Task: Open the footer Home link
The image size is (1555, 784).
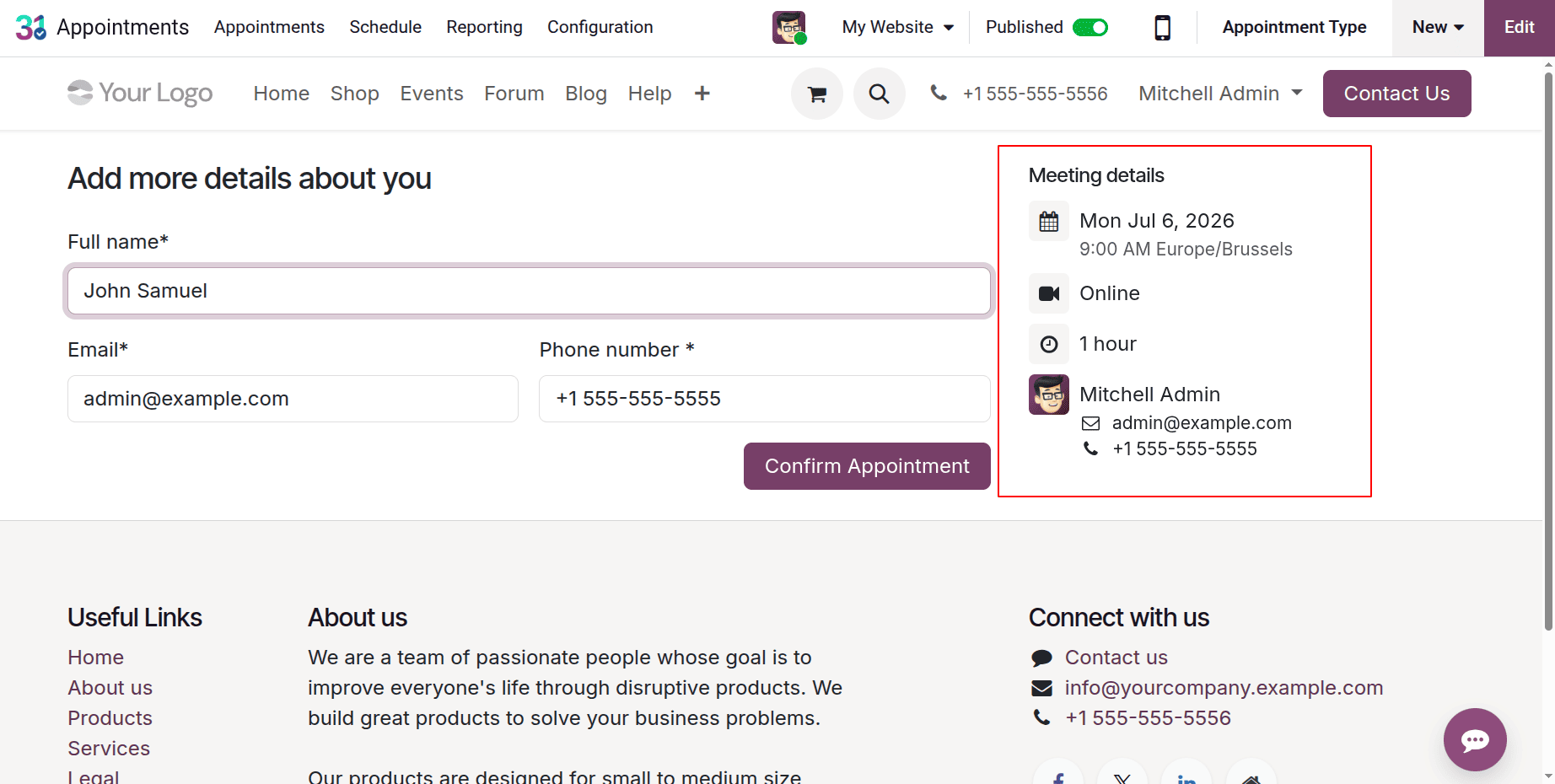Action: pos(96,658)
